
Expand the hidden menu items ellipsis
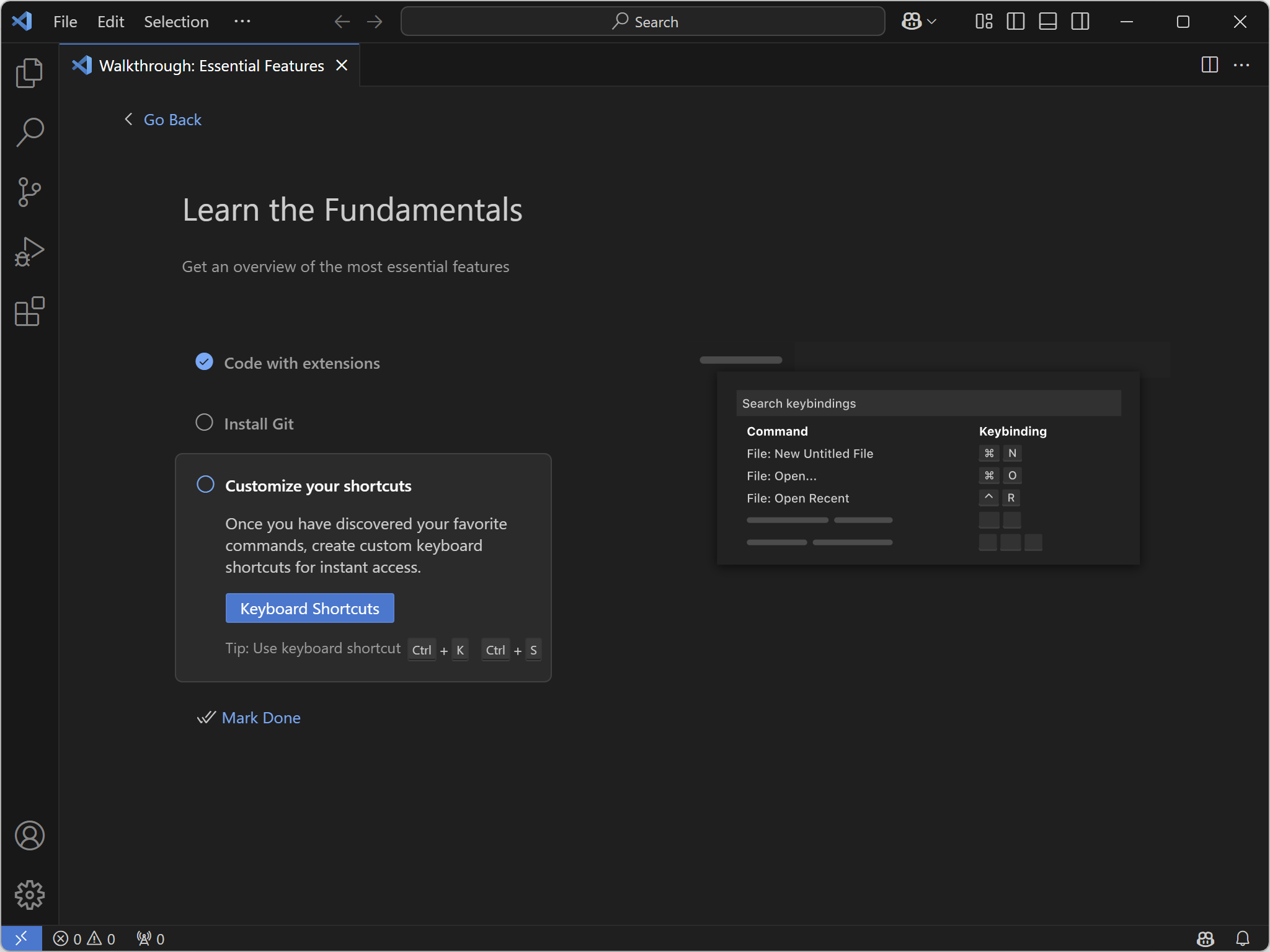(242, 22)
